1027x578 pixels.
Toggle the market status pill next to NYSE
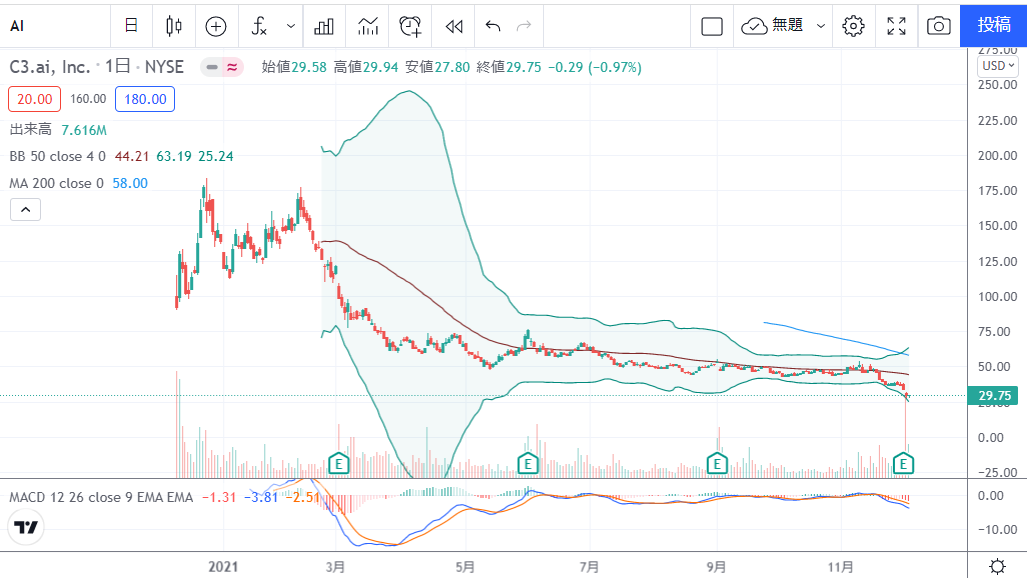tap(222, 67)
